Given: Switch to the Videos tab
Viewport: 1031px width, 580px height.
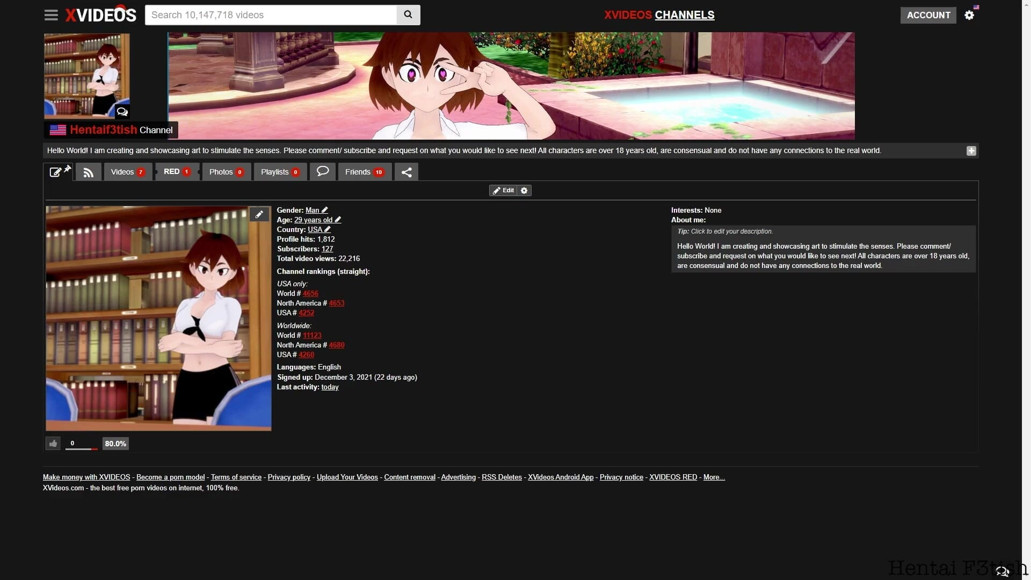Looking at the screenshot, I should [x=128, y=172].
